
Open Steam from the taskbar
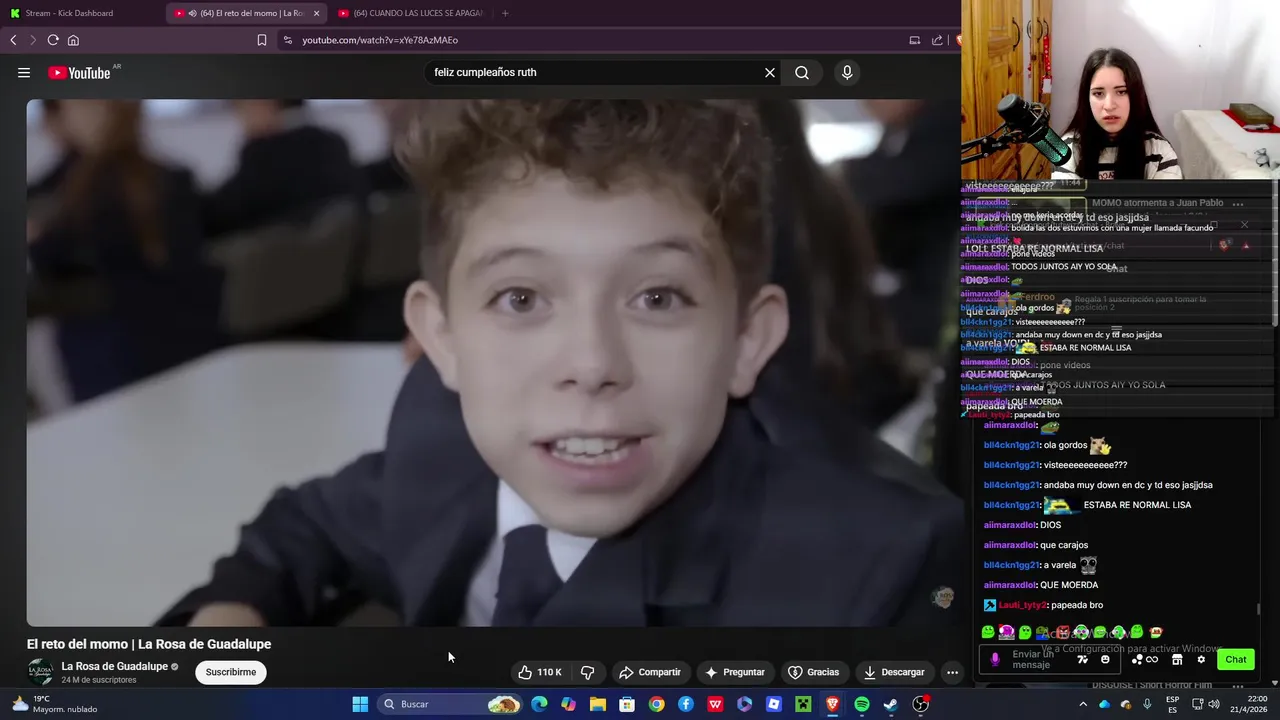(891, 704)
